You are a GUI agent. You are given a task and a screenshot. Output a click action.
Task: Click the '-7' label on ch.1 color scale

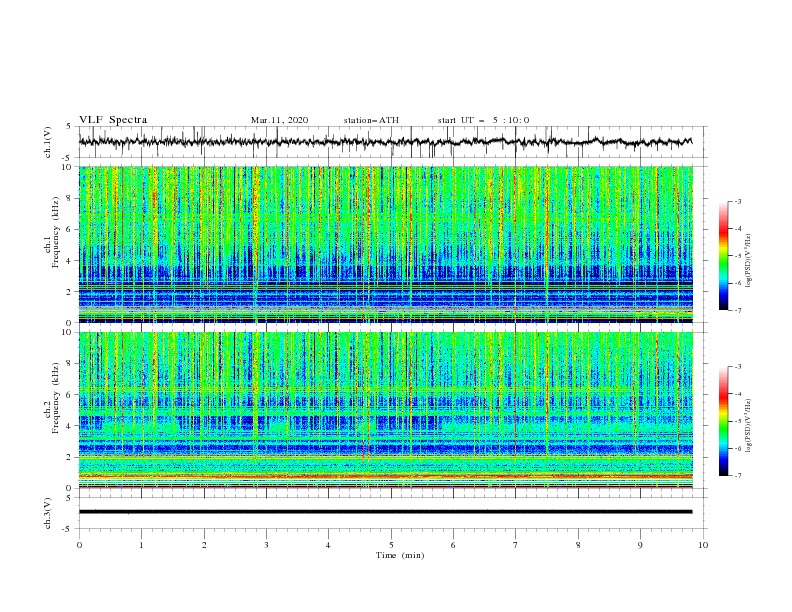738,310
